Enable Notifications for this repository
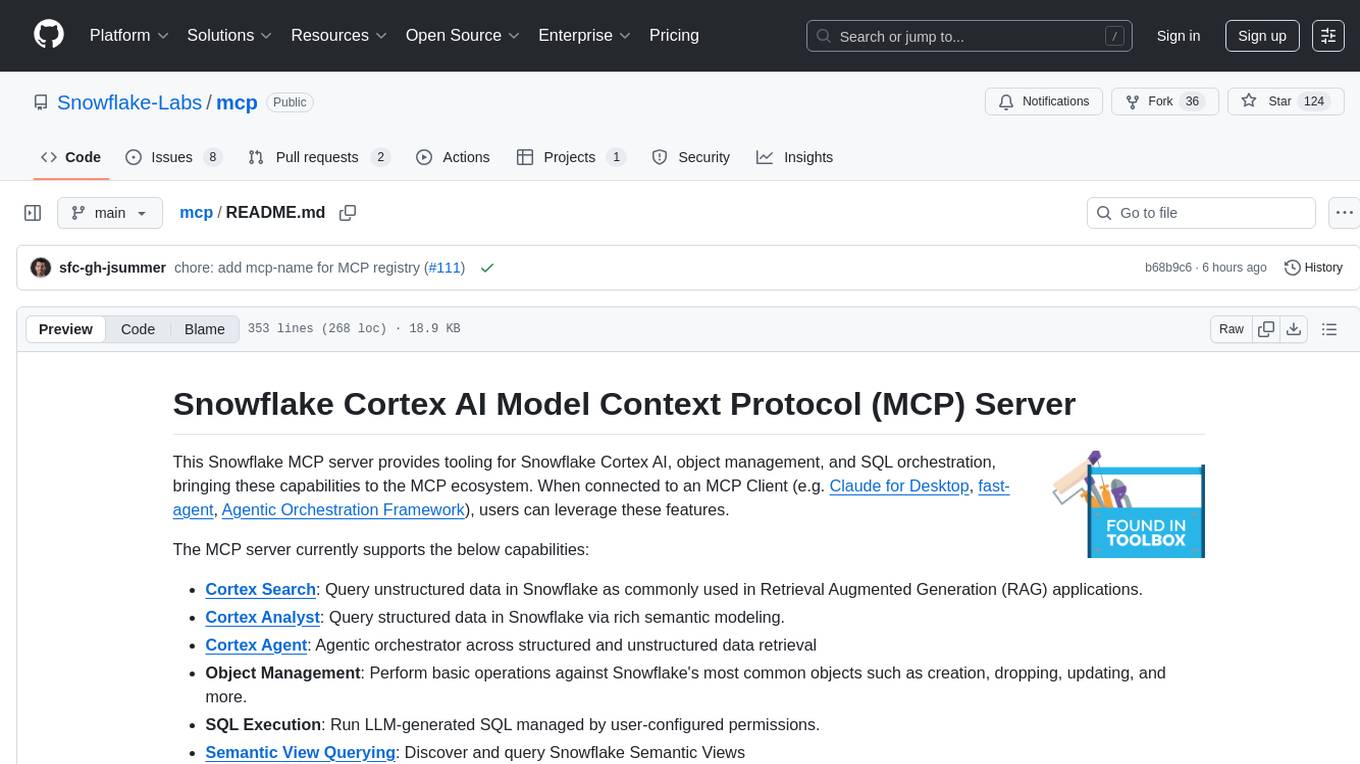This screenshot has width=1360, height=764. 1044,102
